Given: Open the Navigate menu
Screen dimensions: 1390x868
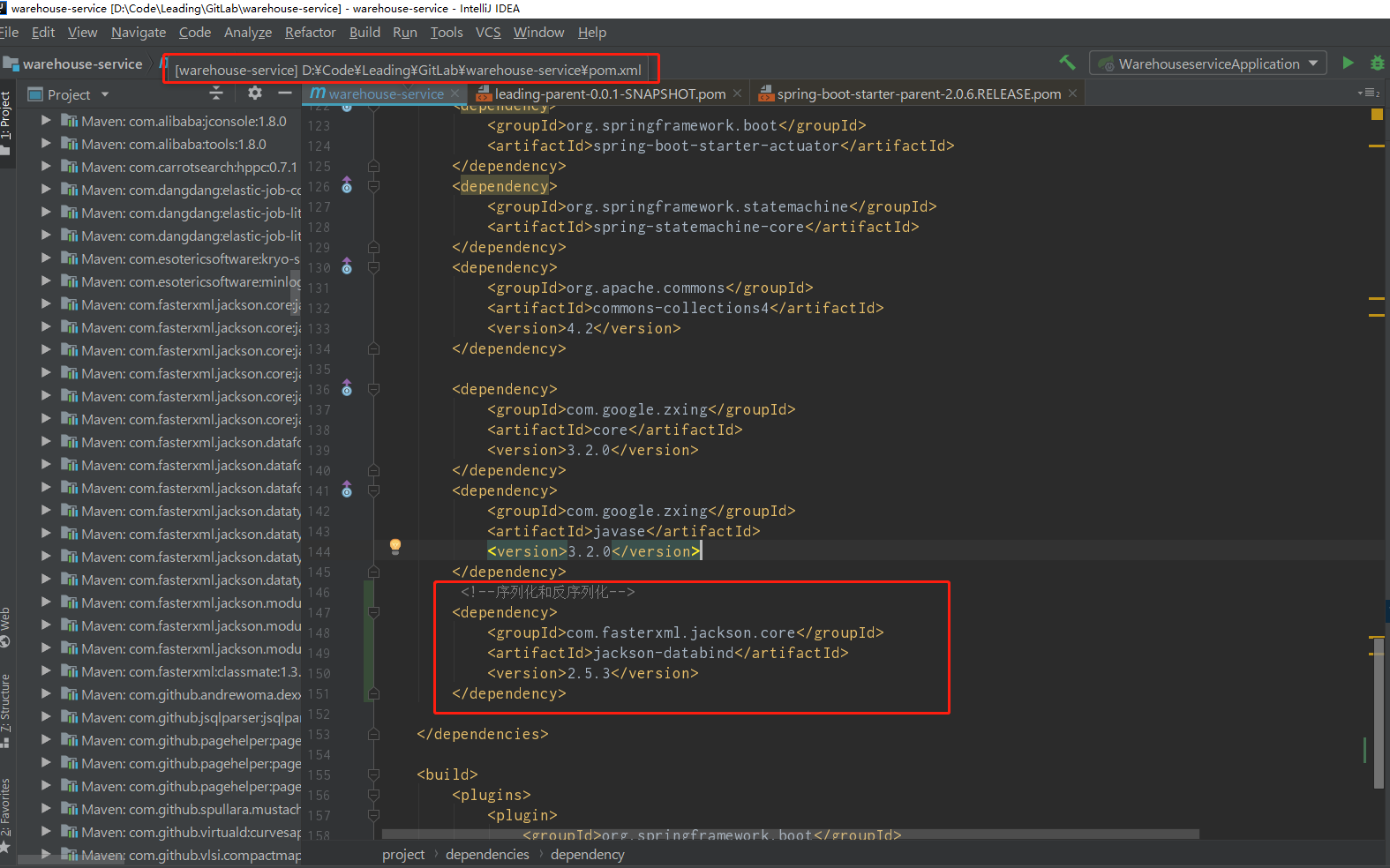Looking at the screenshot, I should 139,33.
